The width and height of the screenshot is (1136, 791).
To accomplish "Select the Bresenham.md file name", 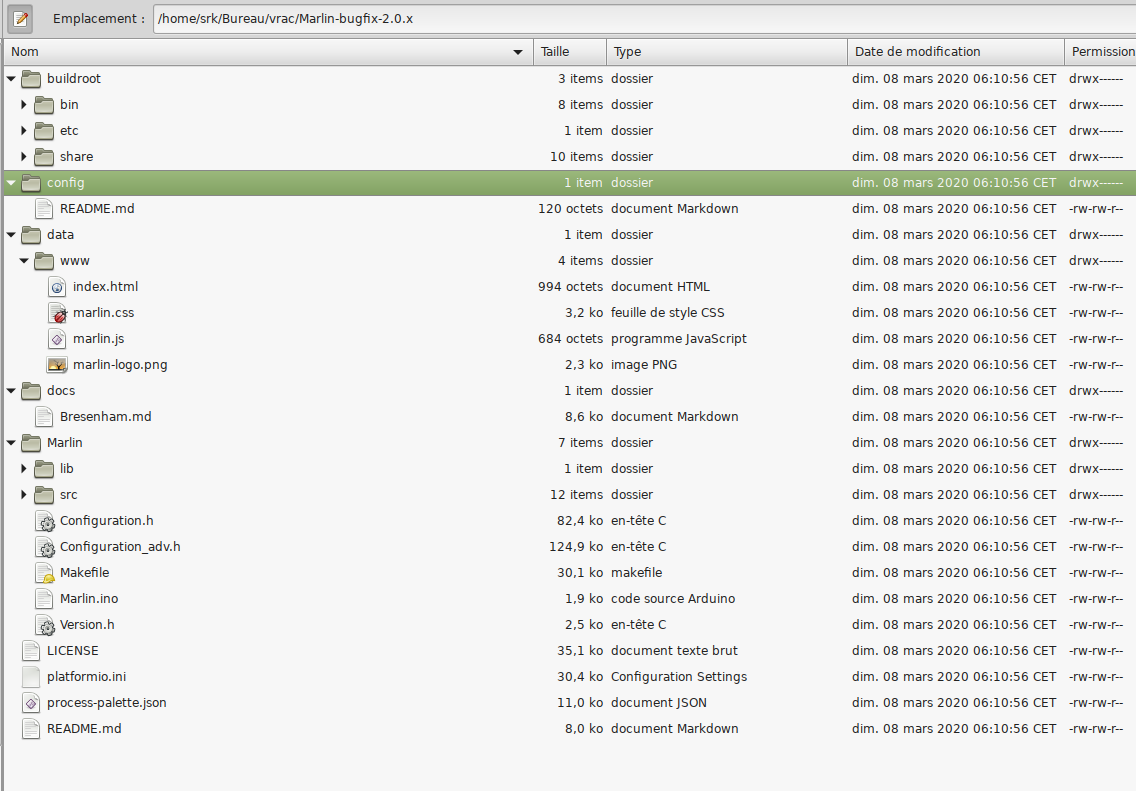I will click(106, 417).
